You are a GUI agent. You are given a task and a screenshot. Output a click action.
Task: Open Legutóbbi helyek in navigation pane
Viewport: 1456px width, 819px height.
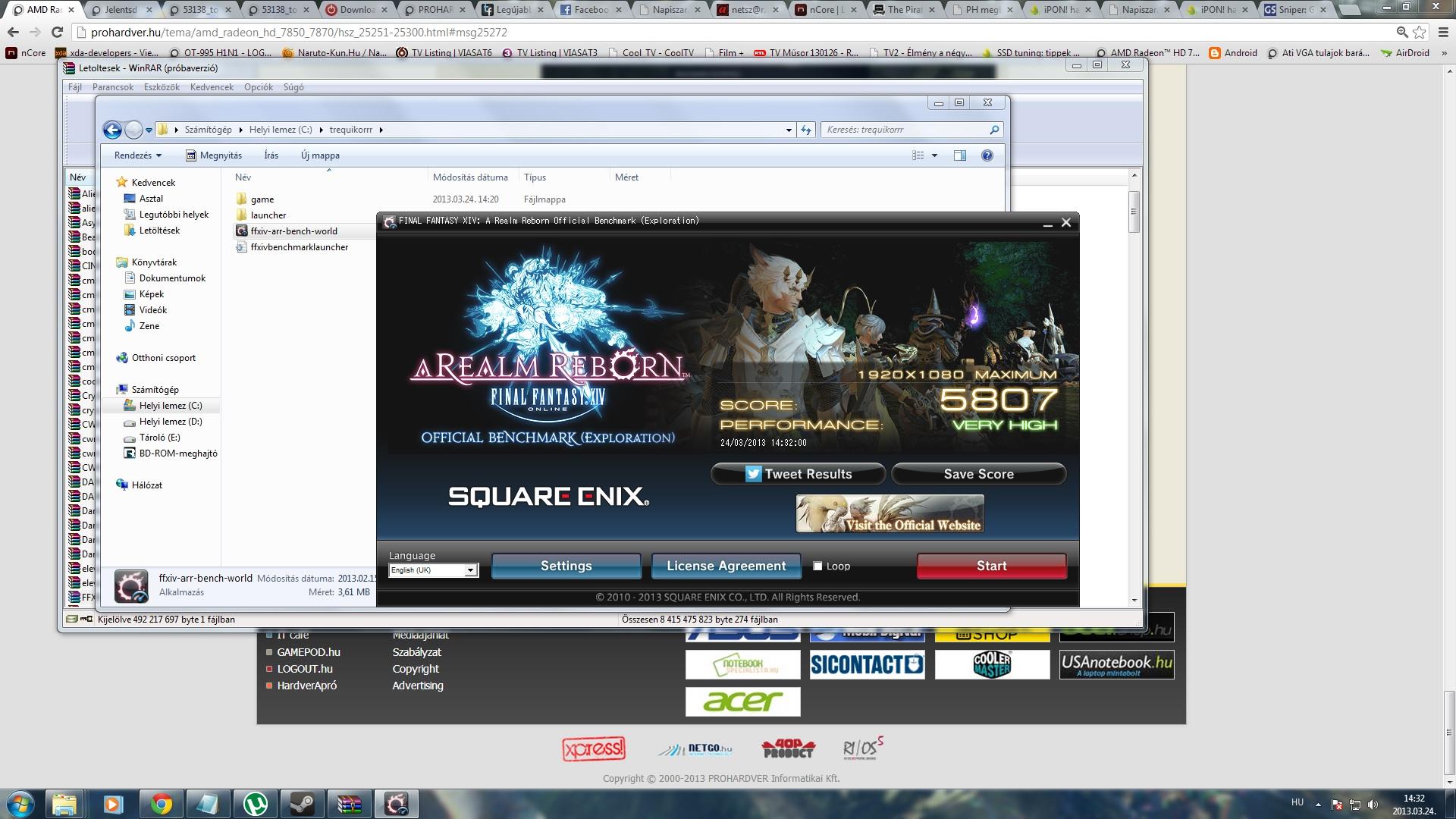pos(174,215)
